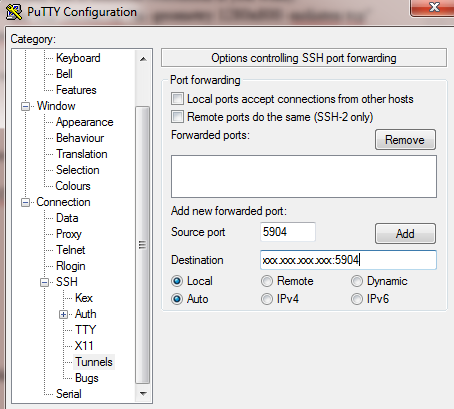Open the Data category

click(x=67, y=218)
